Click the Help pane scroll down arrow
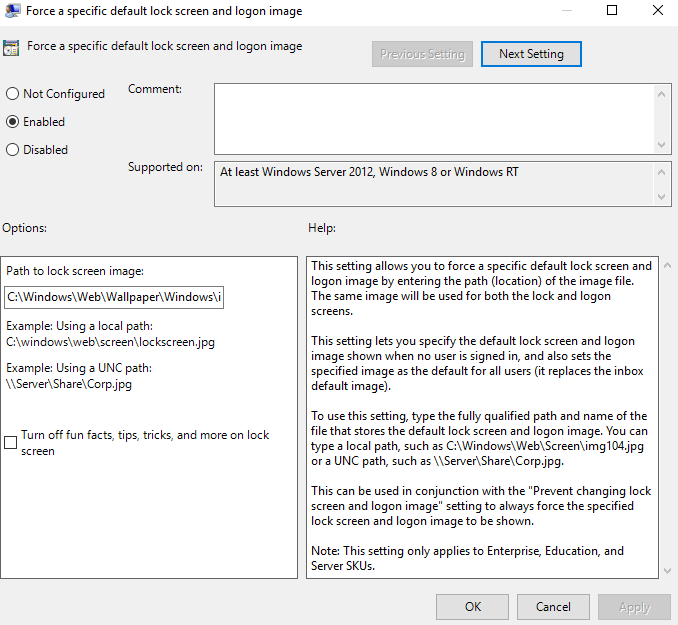 668,571
